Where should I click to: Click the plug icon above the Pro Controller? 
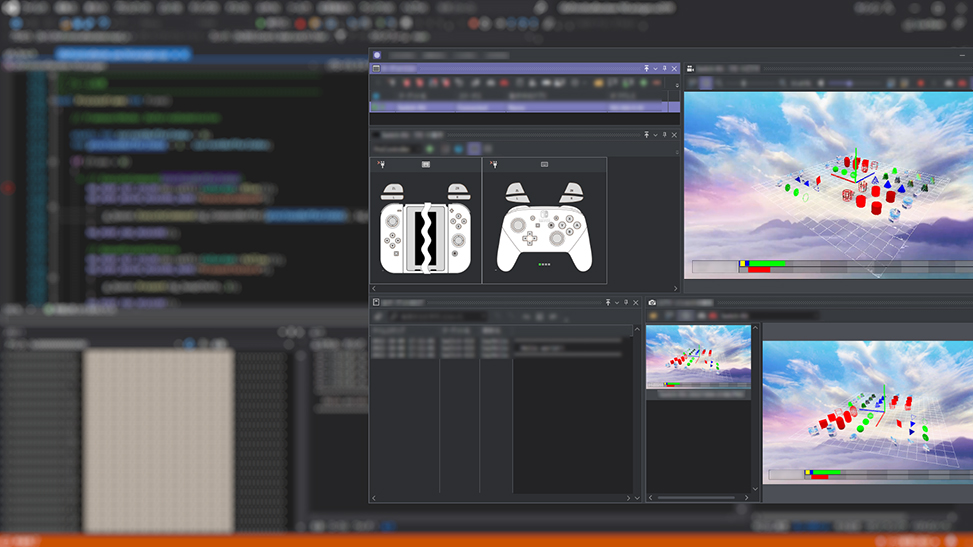pos(494,164)
